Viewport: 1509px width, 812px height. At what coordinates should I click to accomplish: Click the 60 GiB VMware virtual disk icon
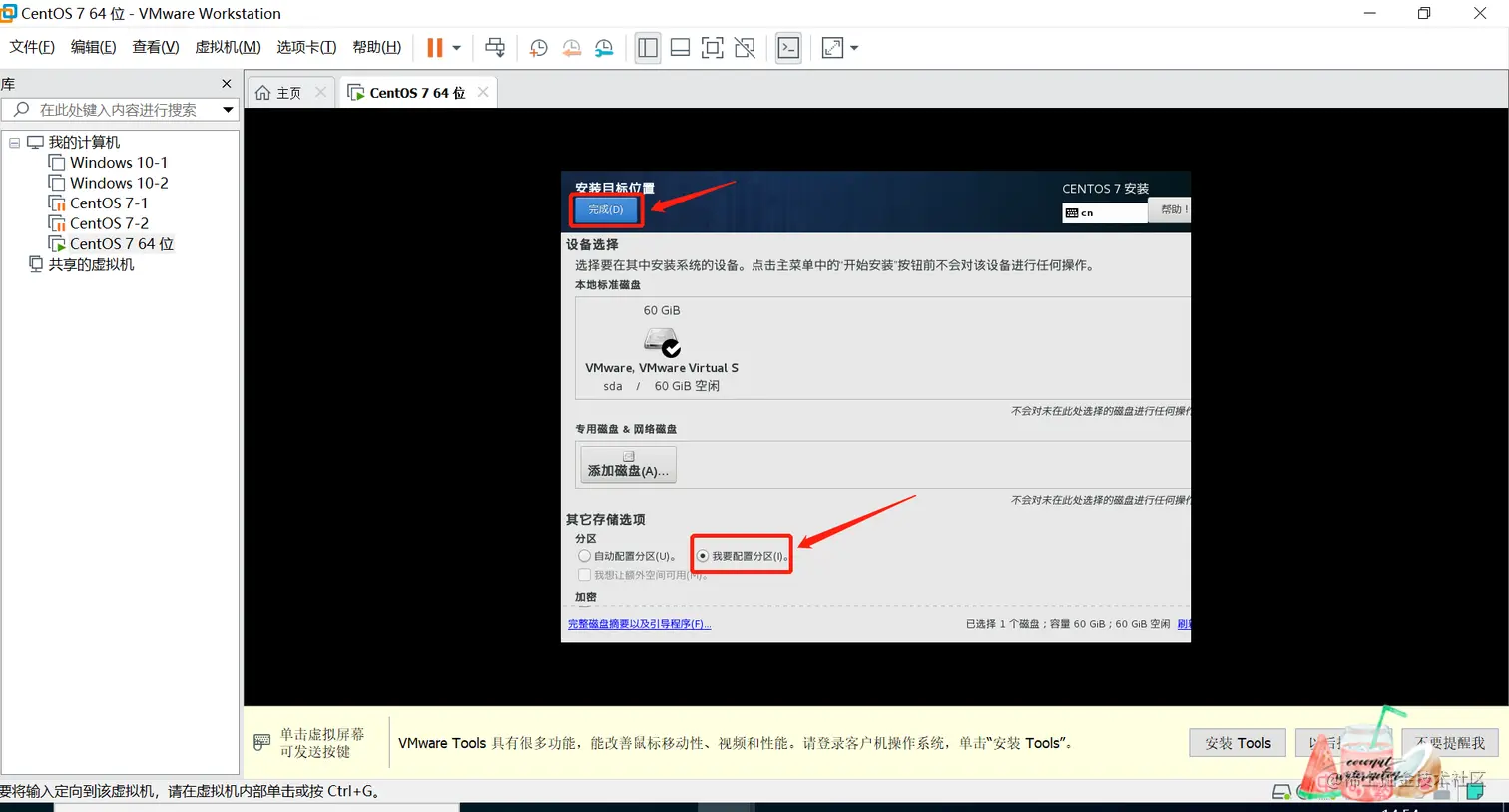pyautogui.click(x=662, y=342)
